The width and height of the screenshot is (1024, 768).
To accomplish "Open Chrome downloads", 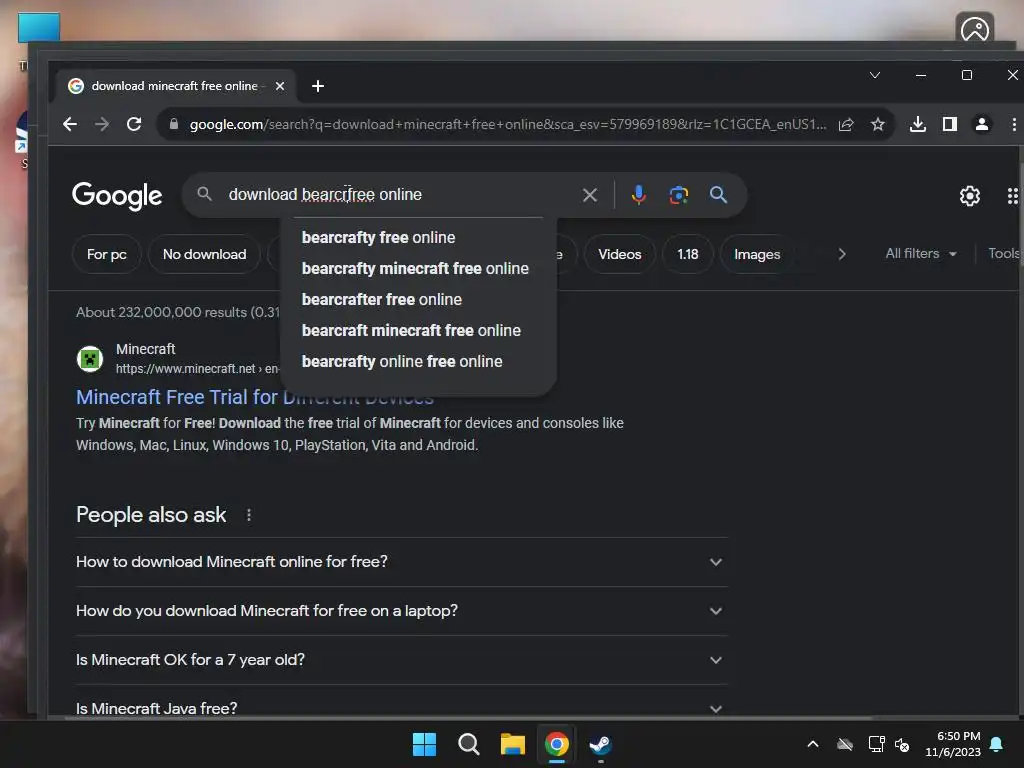I will 918,124.
